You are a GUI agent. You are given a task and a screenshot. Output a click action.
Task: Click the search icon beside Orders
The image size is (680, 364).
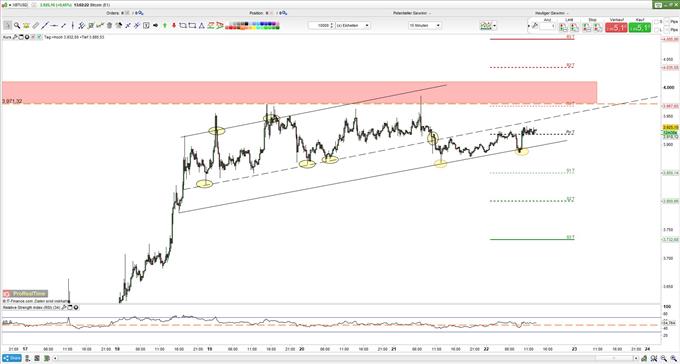coord(141,13)
